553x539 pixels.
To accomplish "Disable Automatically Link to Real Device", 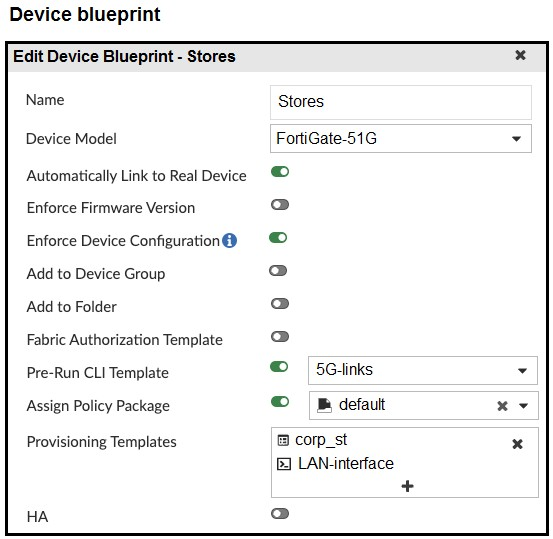I will click(280, 172).
